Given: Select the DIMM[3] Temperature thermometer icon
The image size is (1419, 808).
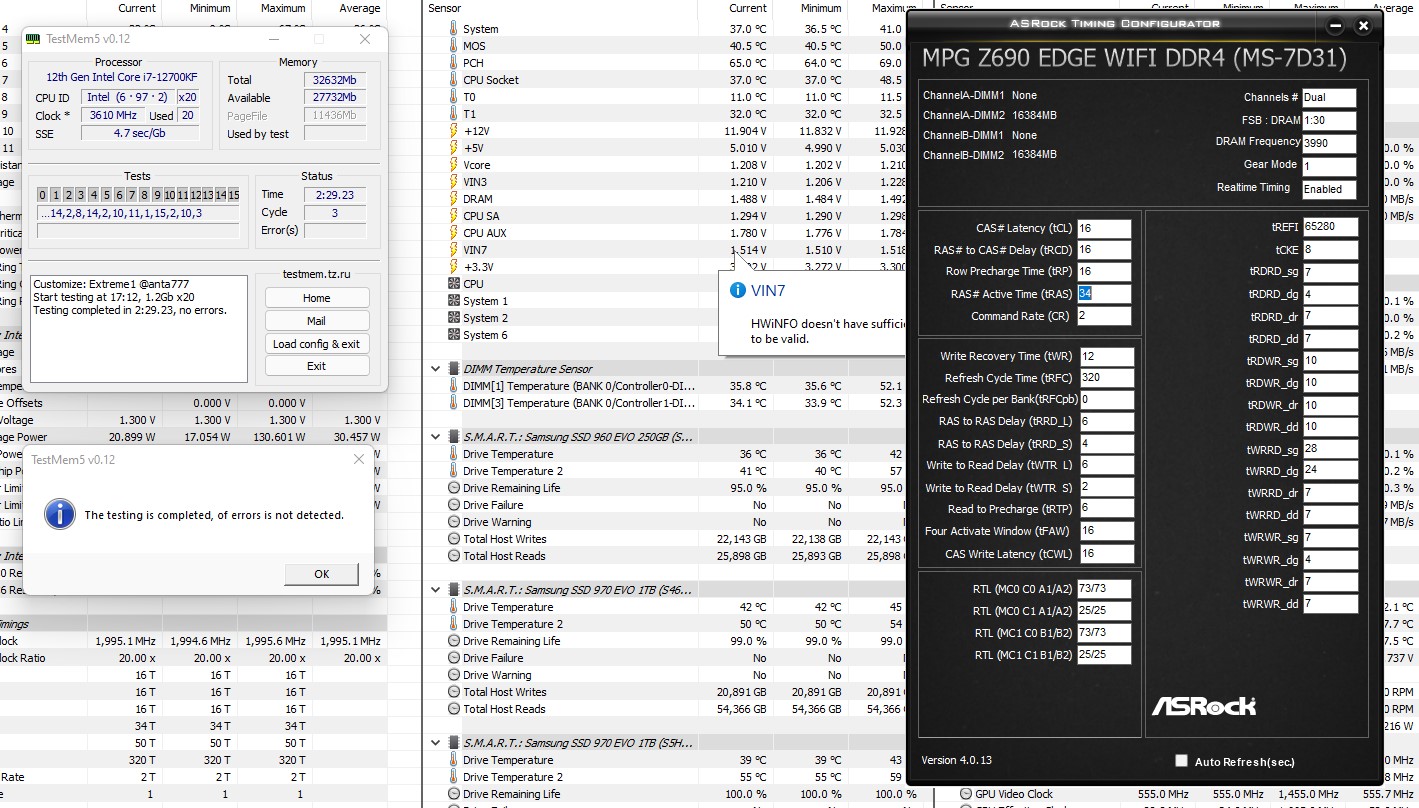Looking at the screenshot, I should click(x=453, y=403).
